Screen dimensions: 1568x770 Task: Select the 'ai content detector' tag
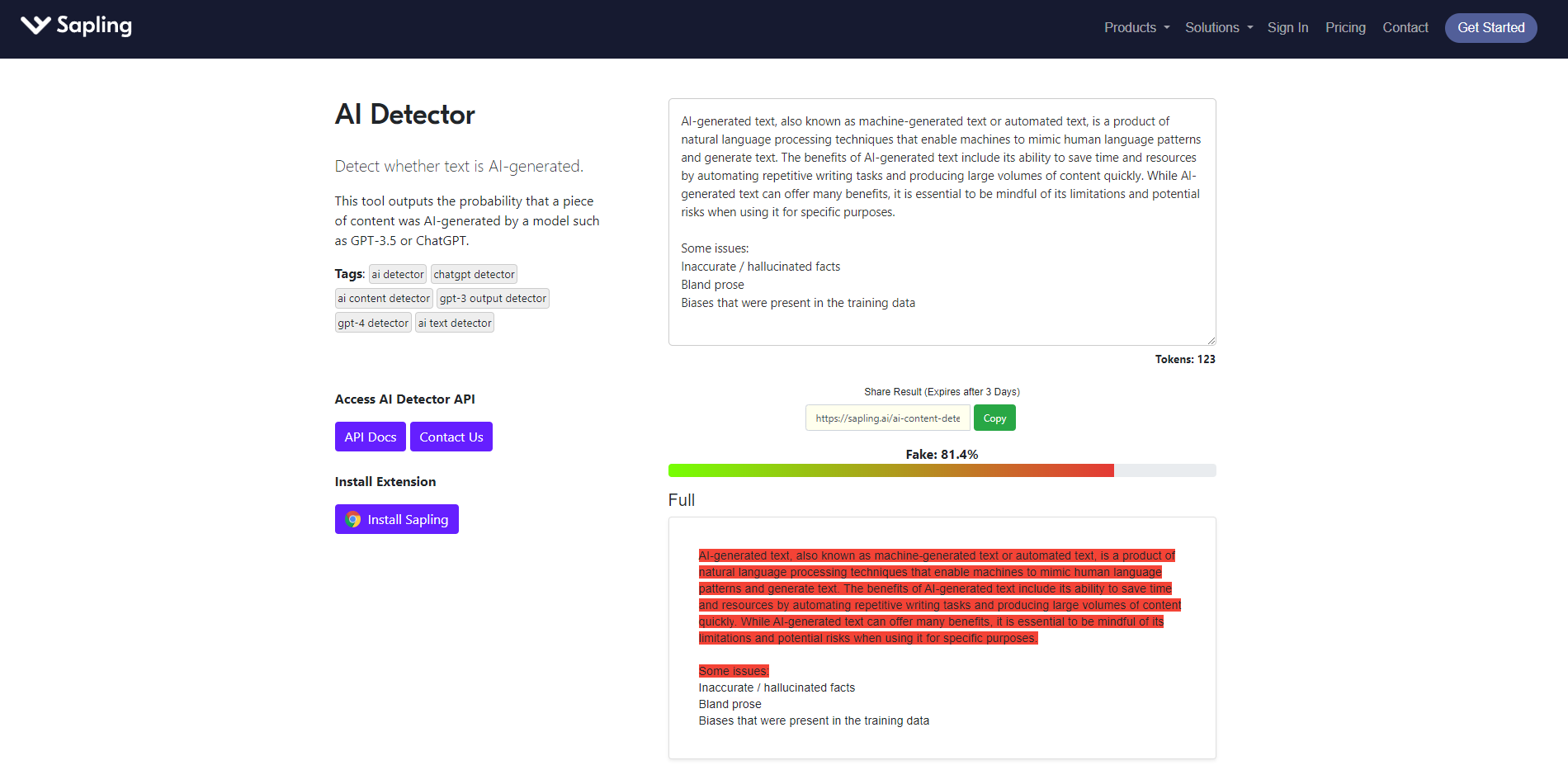383,298
